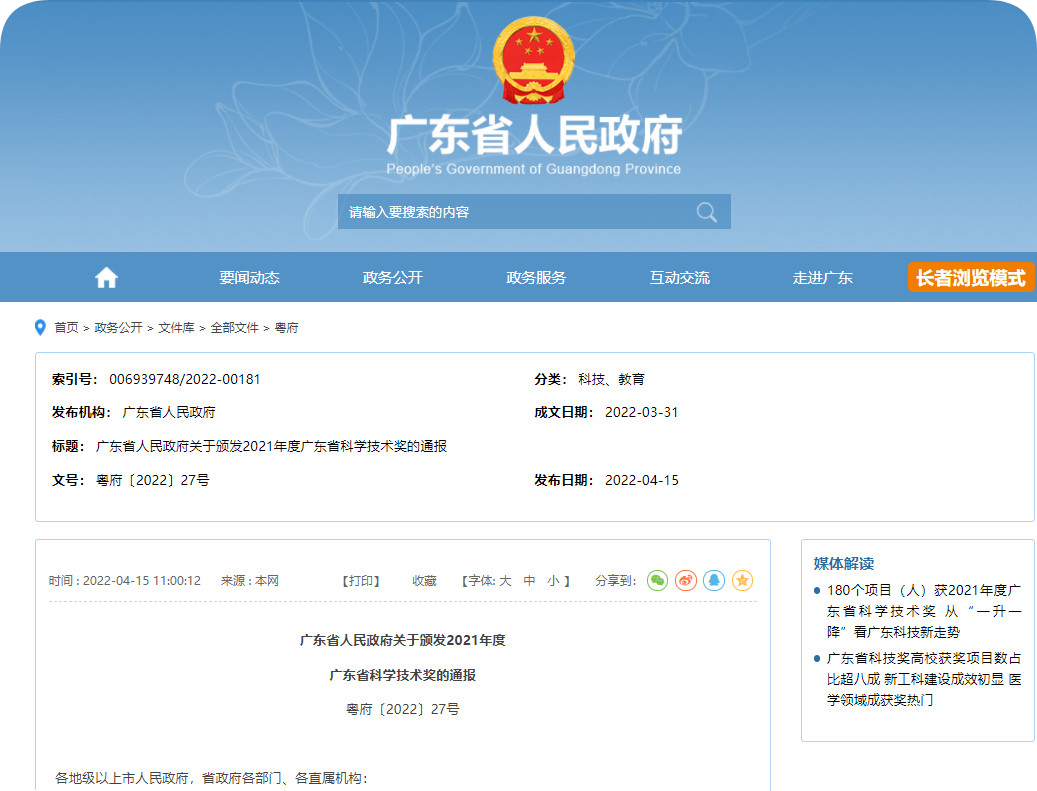Share the article to WeChat

coord(657,581)
